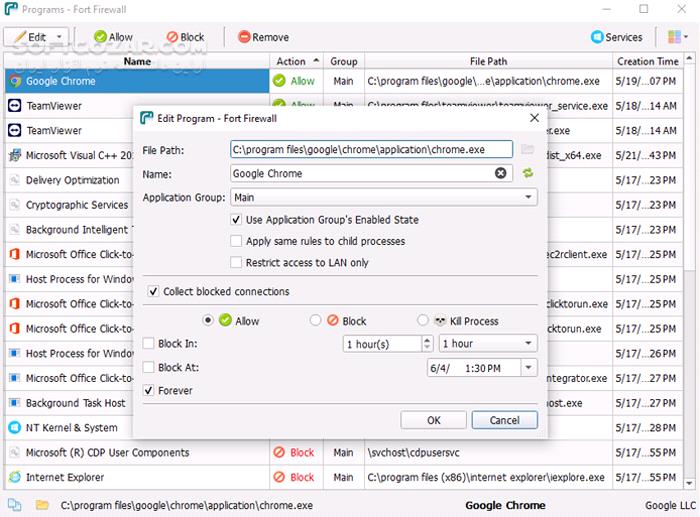Click the copy path icon in status bar
The height and width of the screenshot is (517, 700).
pos(14,505)
